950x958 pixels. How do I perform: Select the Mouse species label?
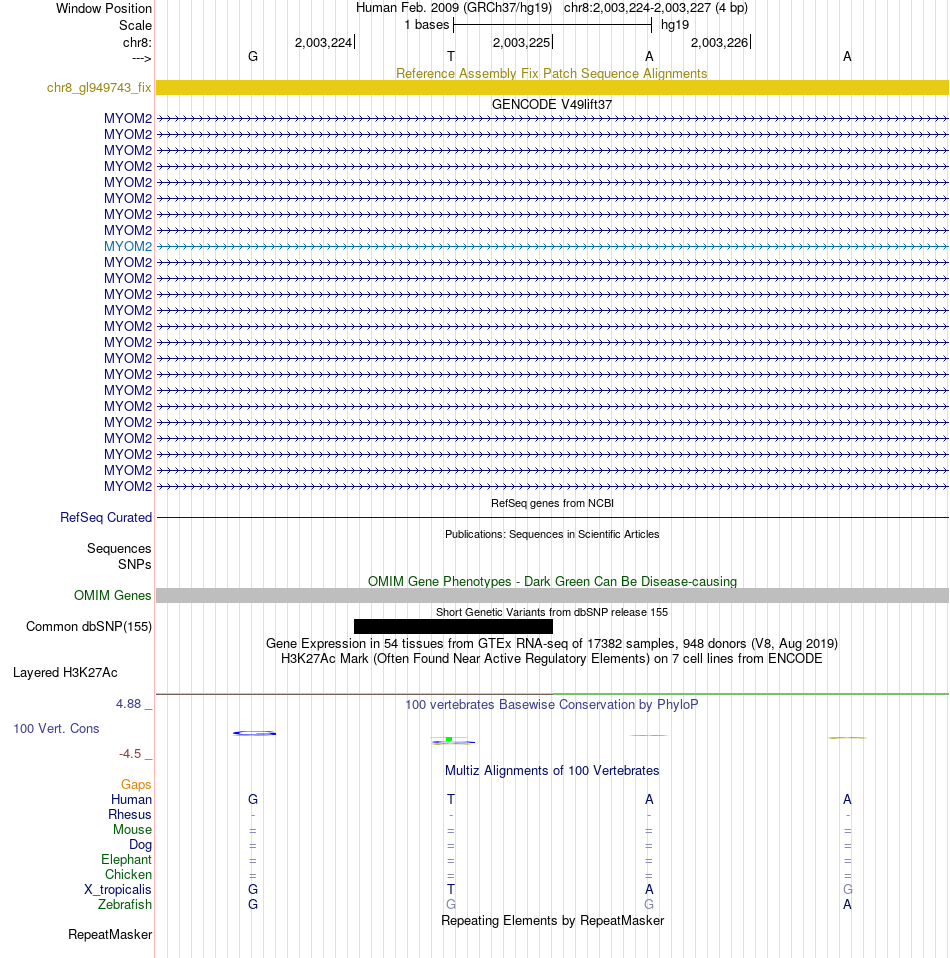pyautogui.click(x=132, y=829)
